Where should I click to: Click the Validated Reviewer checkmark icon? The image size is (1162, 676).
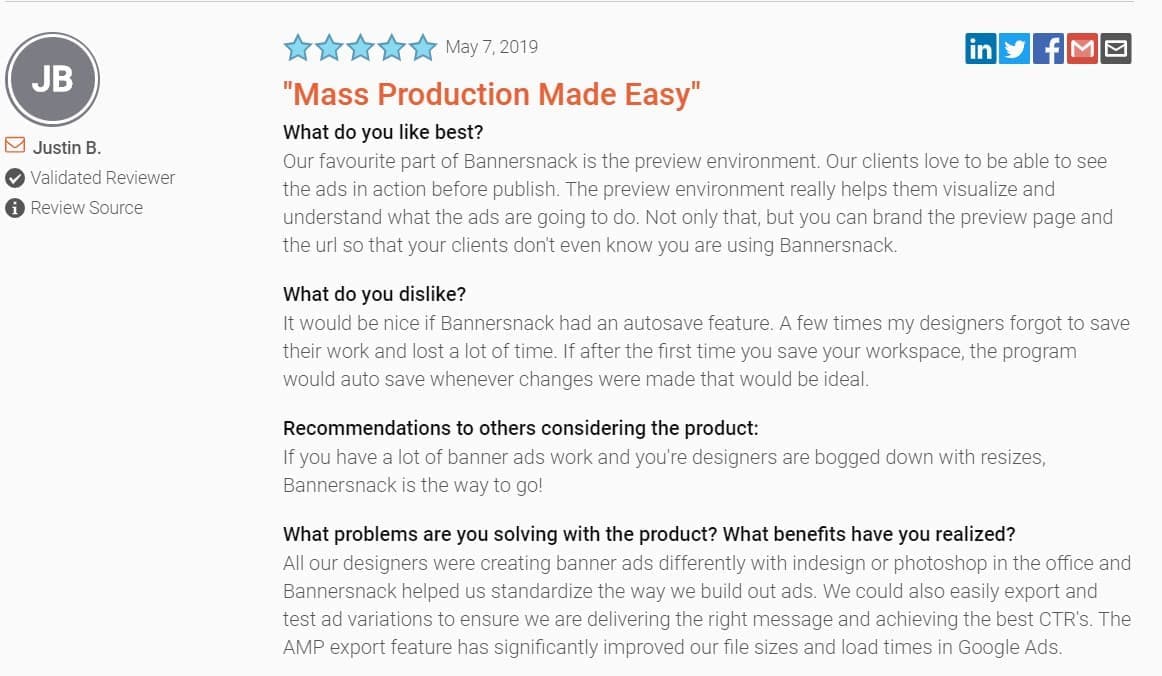click(x=15, y=177)
